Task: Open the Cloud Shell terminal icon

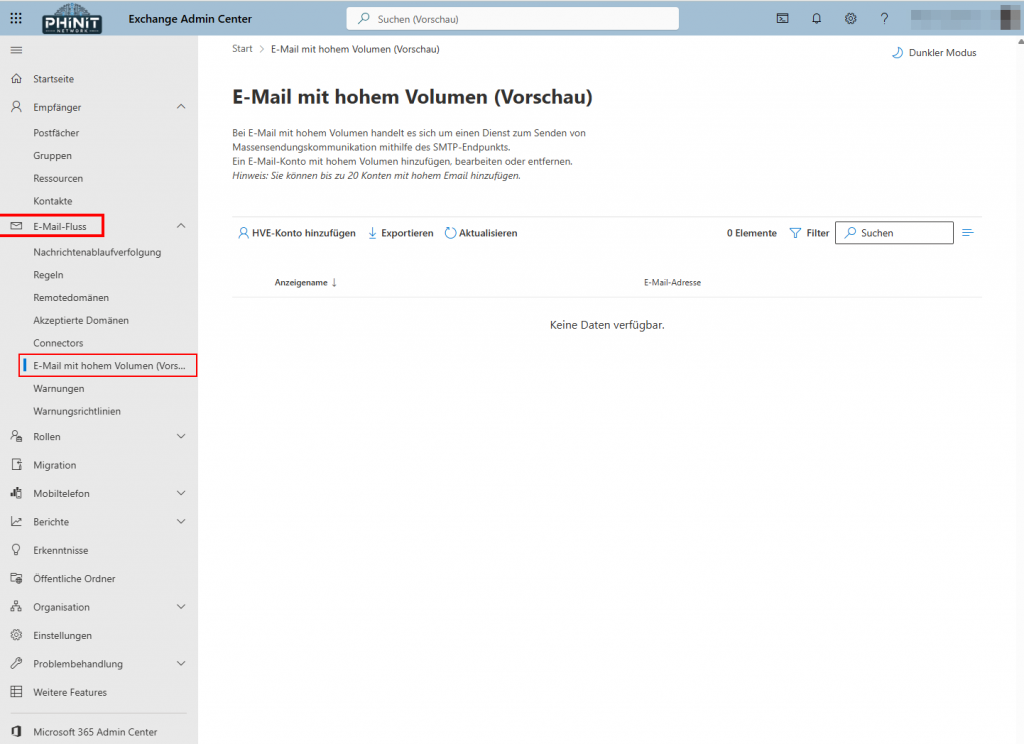Action: [x=781, y=18]
